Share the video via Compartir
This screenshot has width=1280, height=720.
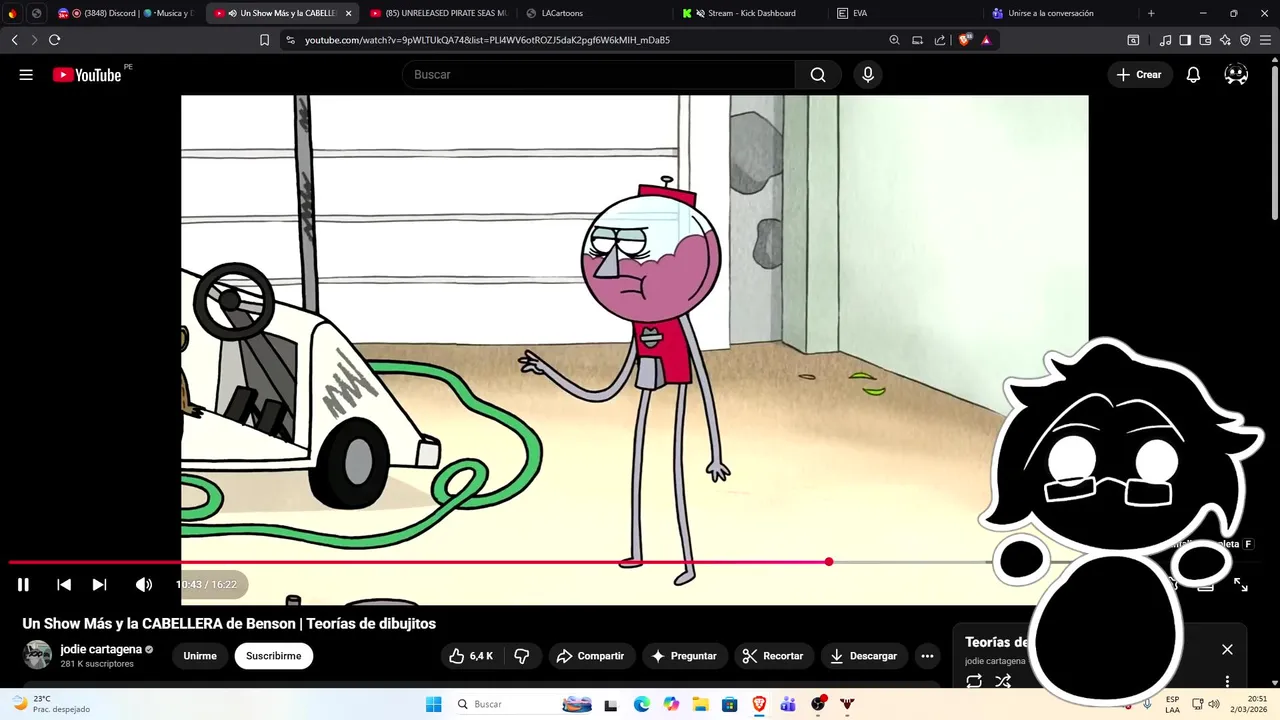pos(590,656)
